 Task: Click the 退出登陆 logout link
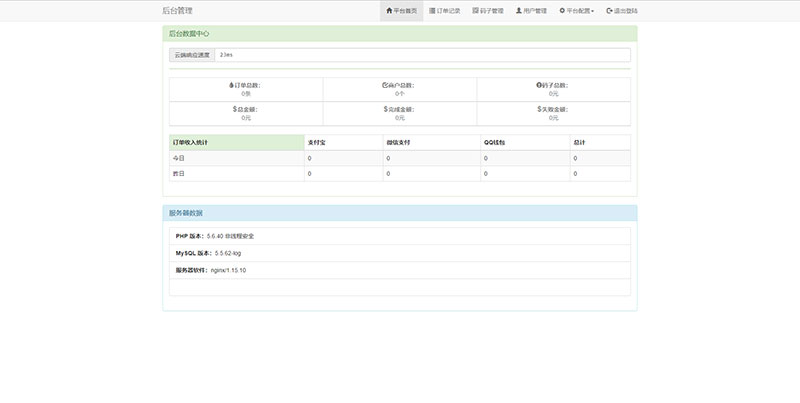624,11
